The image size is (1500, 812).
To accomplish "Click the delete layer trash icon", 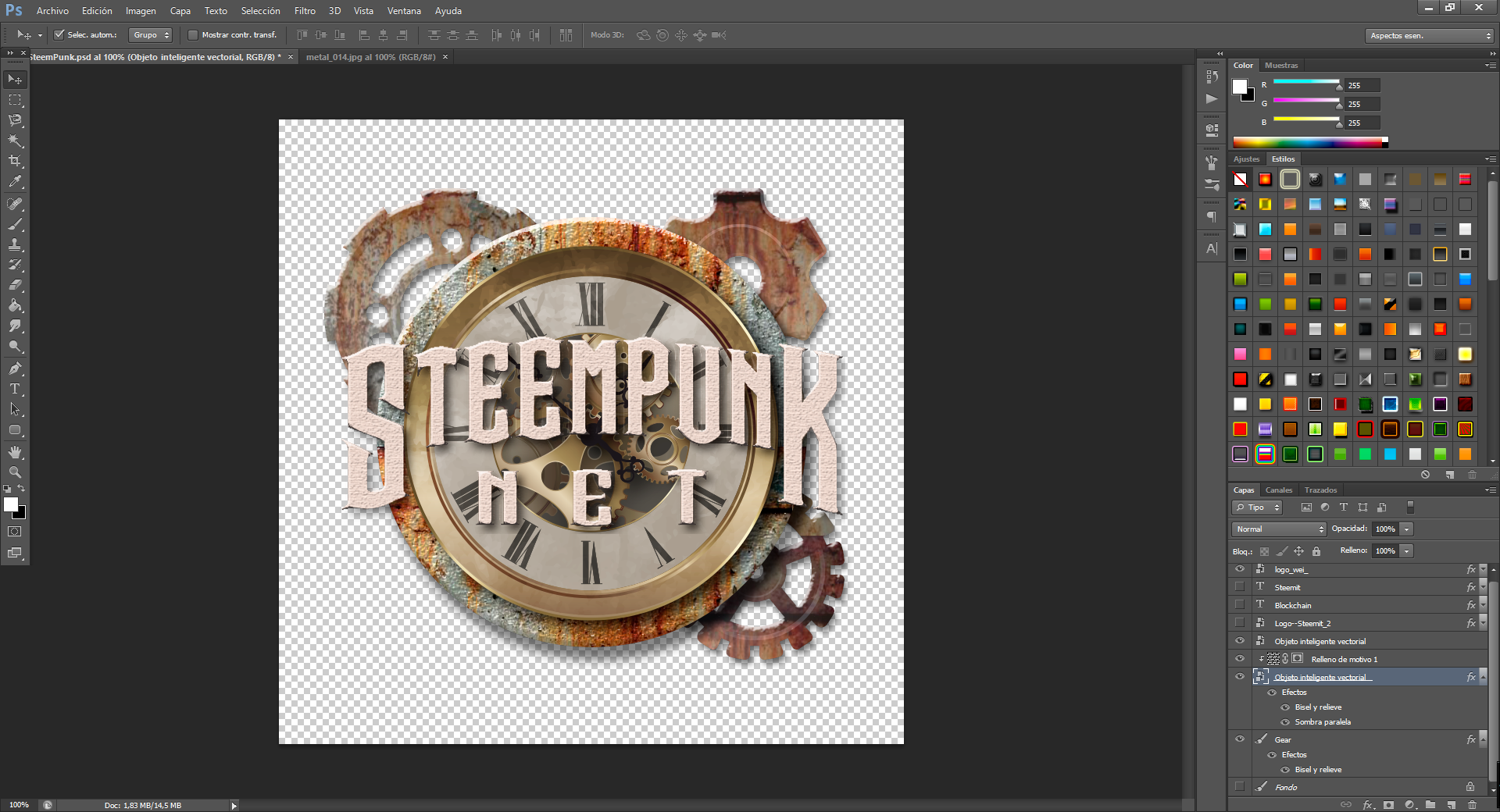I will (x=1473, y=804).
